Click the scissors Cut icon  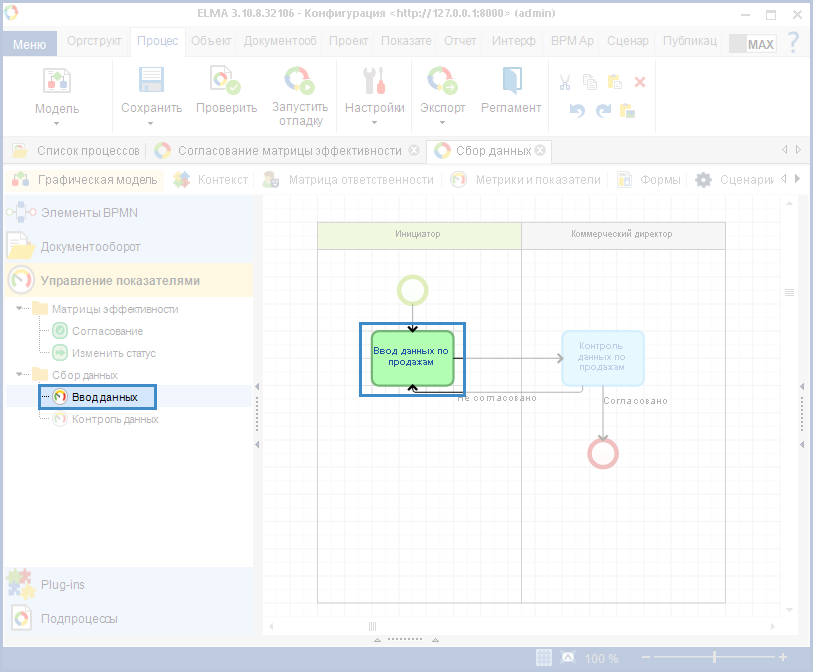(x=565, y=83)
